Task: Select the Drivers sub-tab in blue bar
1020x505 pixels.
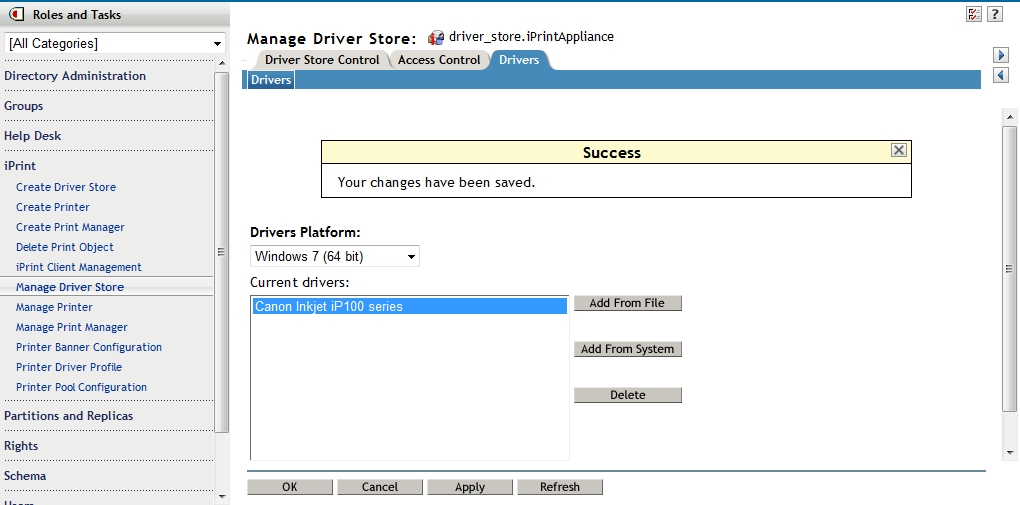Action: (271, 80)
